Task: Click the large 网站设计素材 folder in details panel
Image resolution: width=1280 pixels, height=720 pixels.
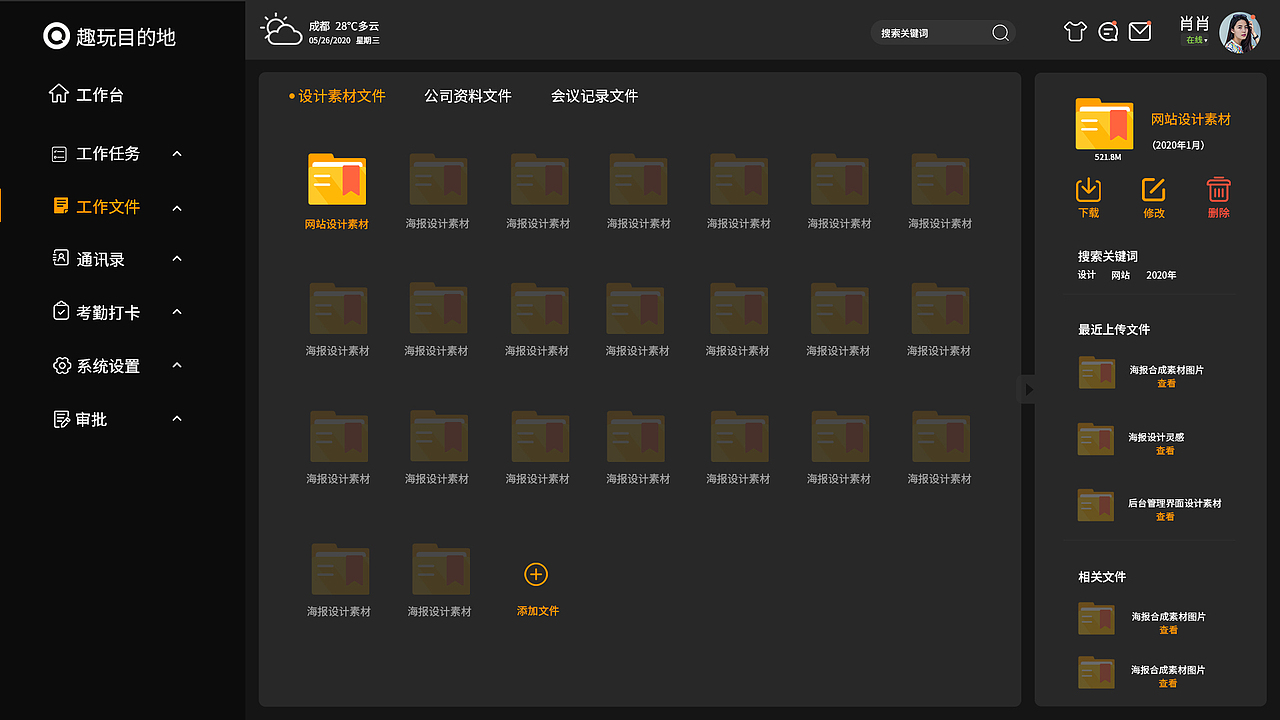Action: tap(1104, 124)
